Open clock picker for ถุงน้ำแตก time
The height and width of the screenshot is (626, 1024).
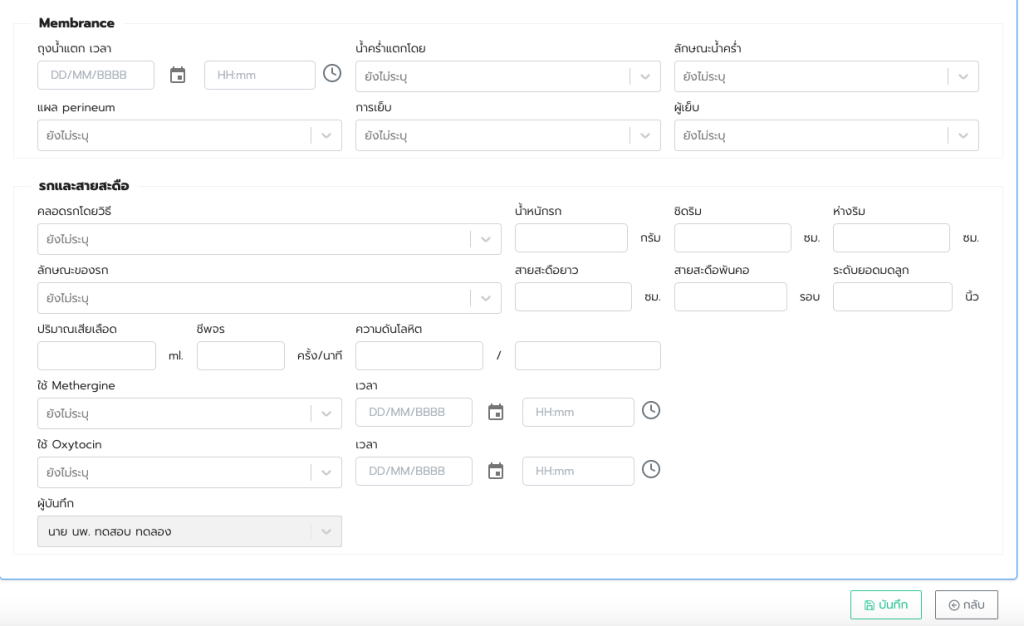(x=332, y=74)
